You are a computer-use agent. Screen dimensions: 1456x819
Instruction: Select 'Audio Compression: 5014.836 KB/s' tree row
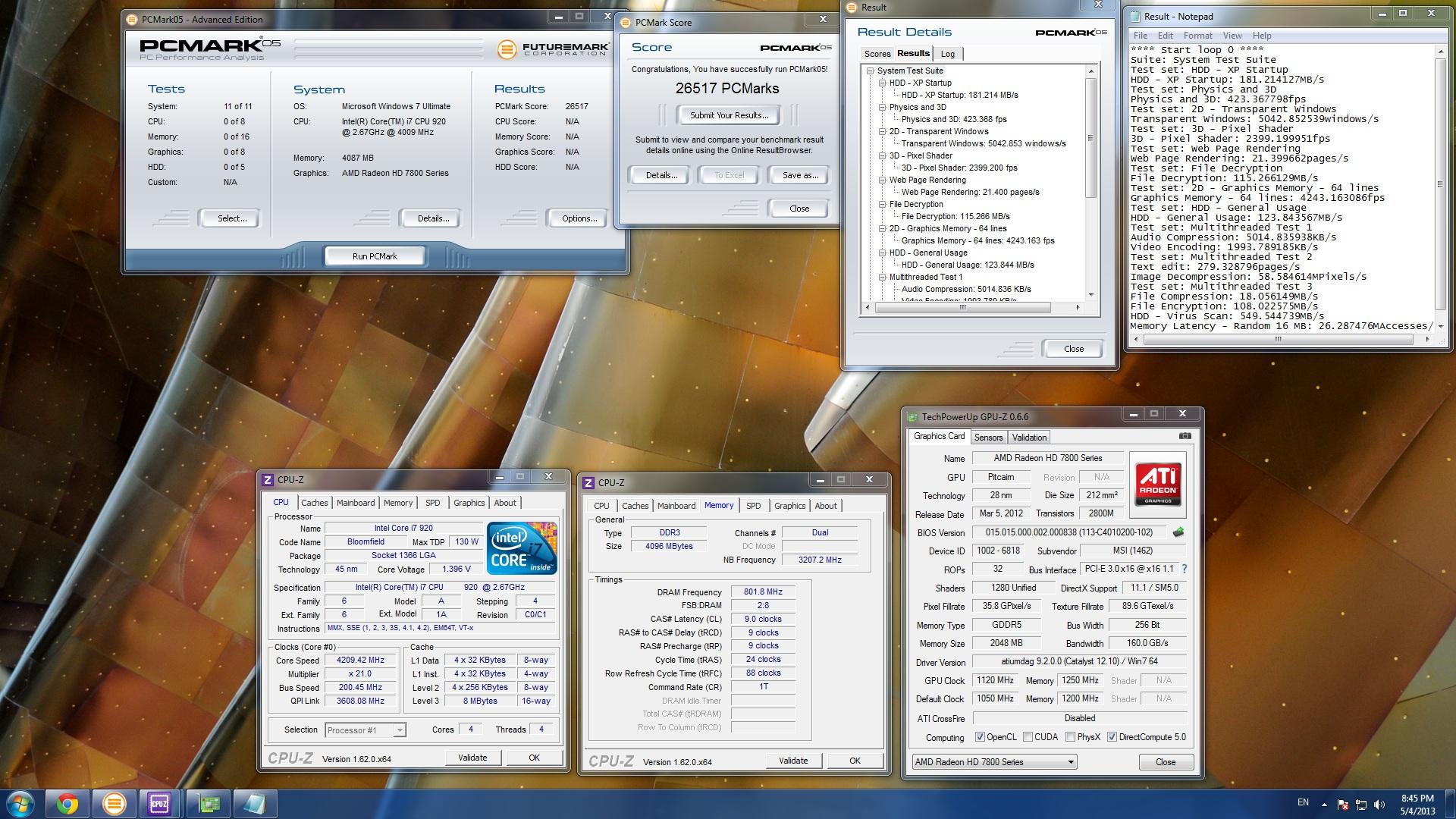click(x=966, y=289)
